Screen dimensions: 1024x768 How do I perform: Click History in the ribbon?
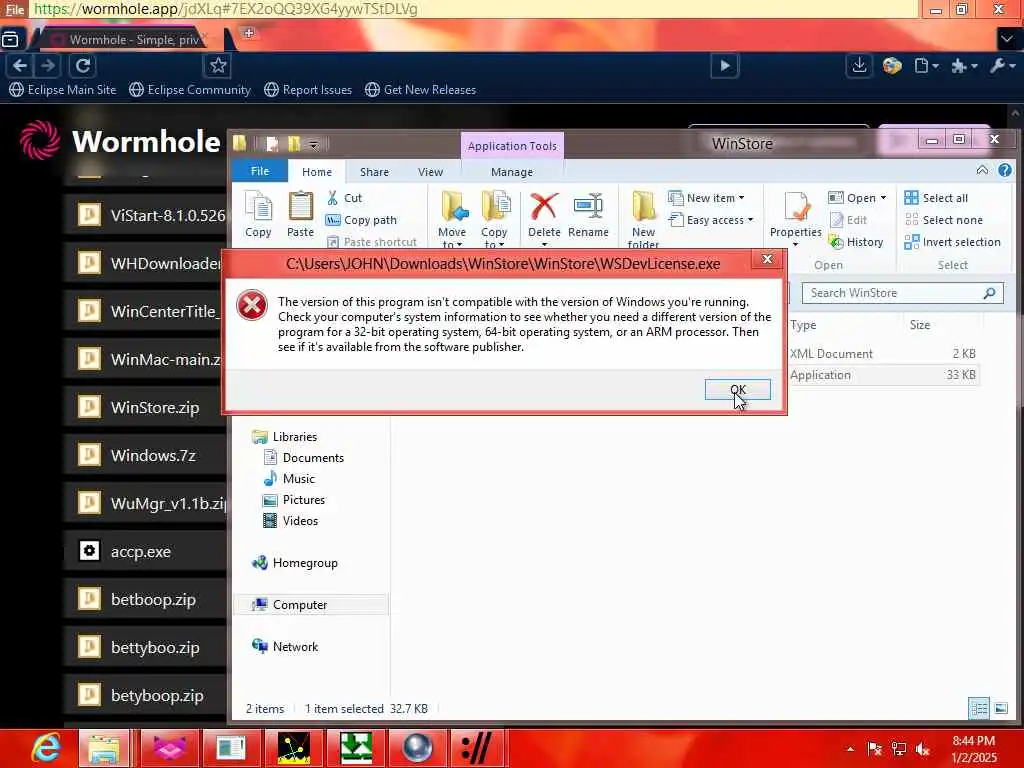pos(856,242)
